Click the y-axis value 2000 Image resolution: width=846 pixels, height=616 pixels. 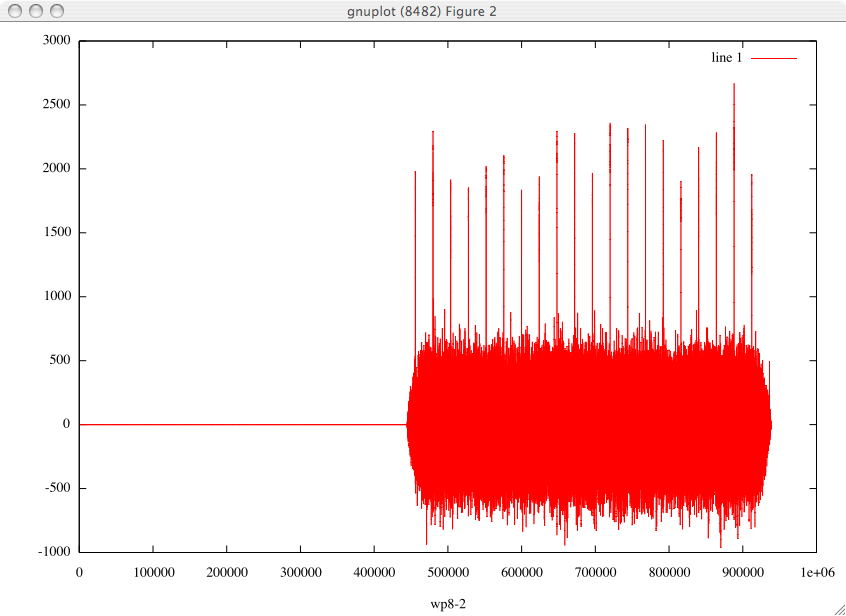tap(57, 168)
